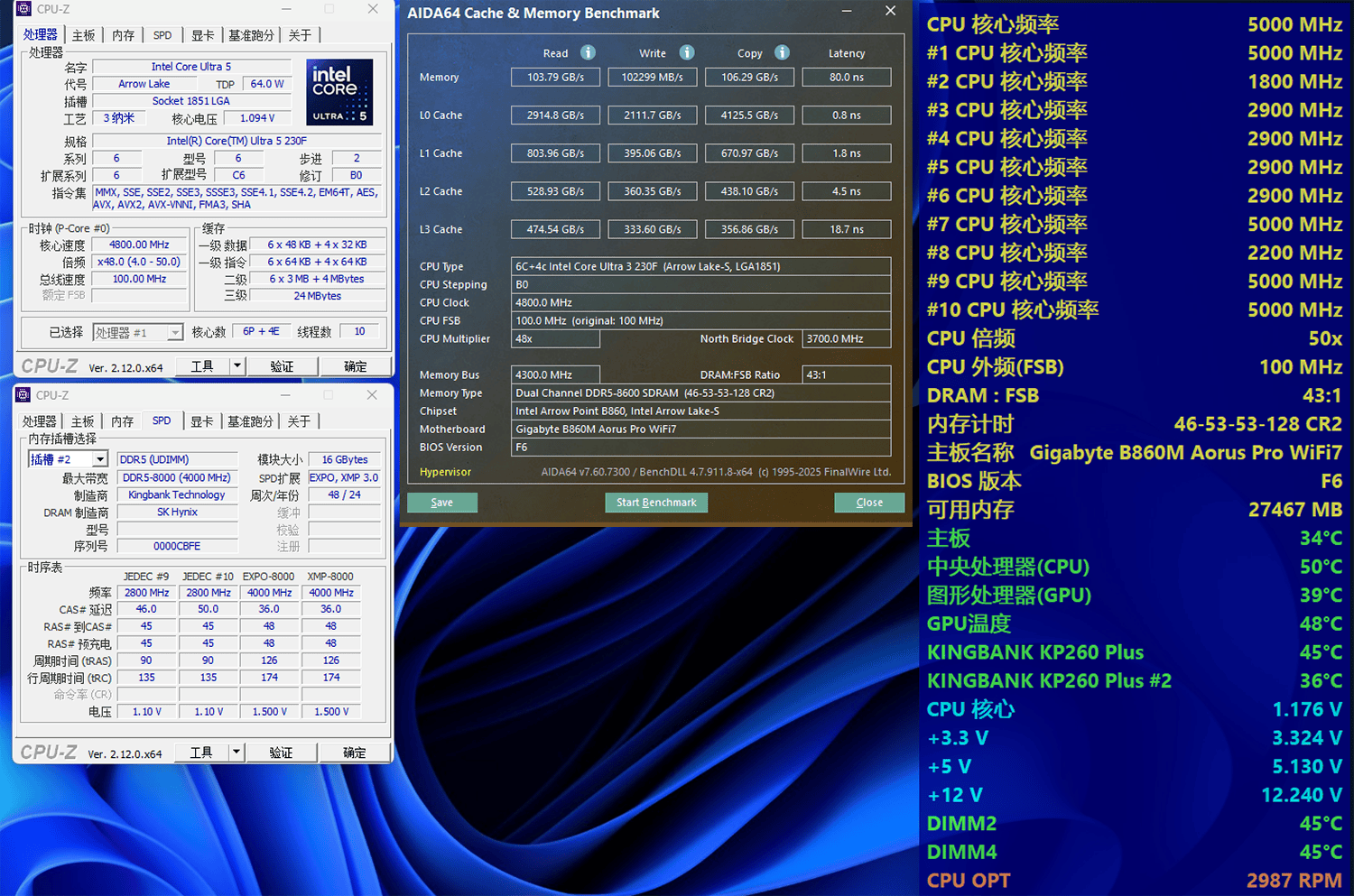
Task: Click Memory Write value 102299 MB/s
Action: point(653,78)
